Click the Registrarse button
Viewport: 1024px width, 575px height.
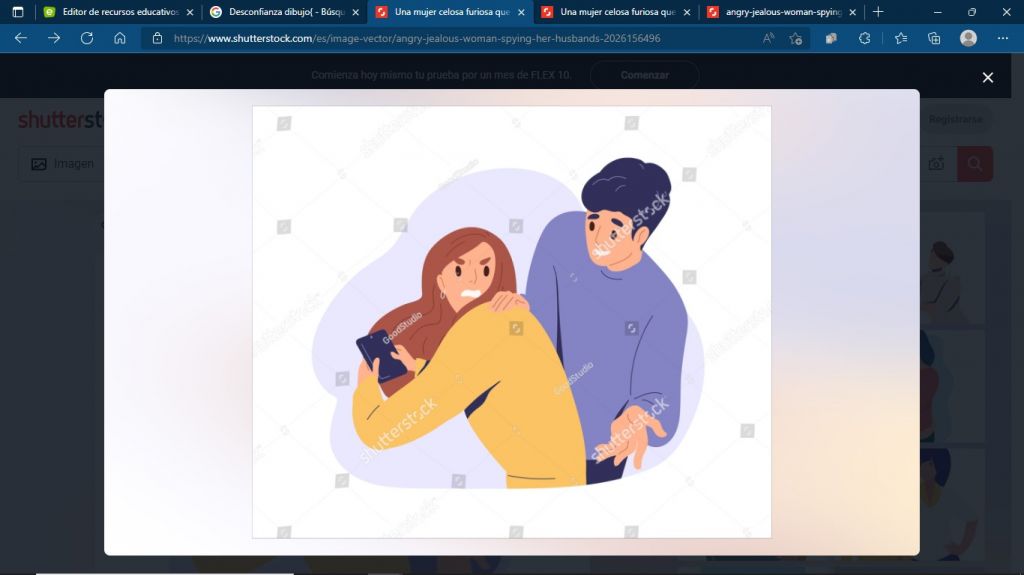(955, 120)
